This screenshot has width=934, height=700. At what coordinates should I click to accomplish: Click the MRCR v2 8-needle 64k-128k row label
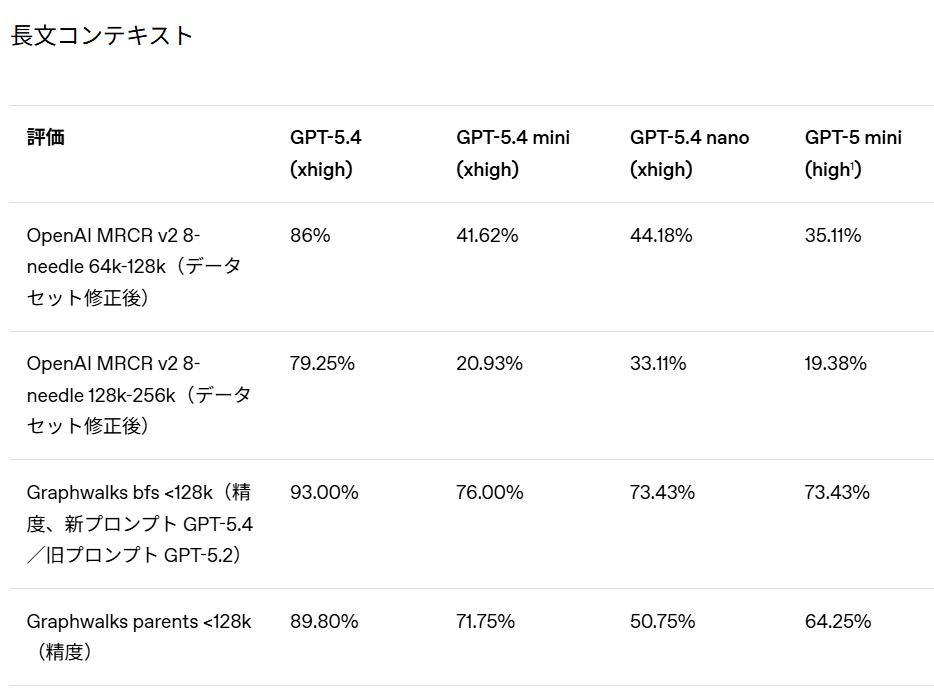[134, 267]
